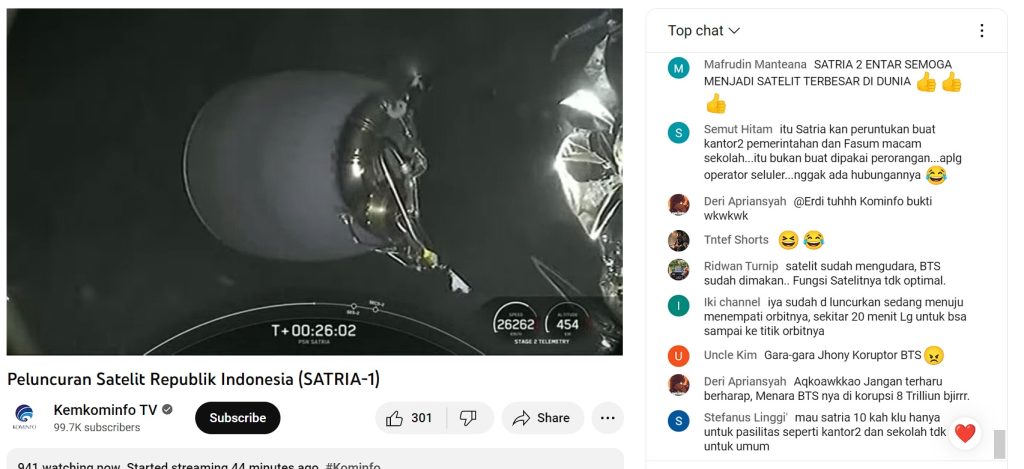
Task: Open Mafrudin Manteana's chat avatar
Action: tap(679, 67)
